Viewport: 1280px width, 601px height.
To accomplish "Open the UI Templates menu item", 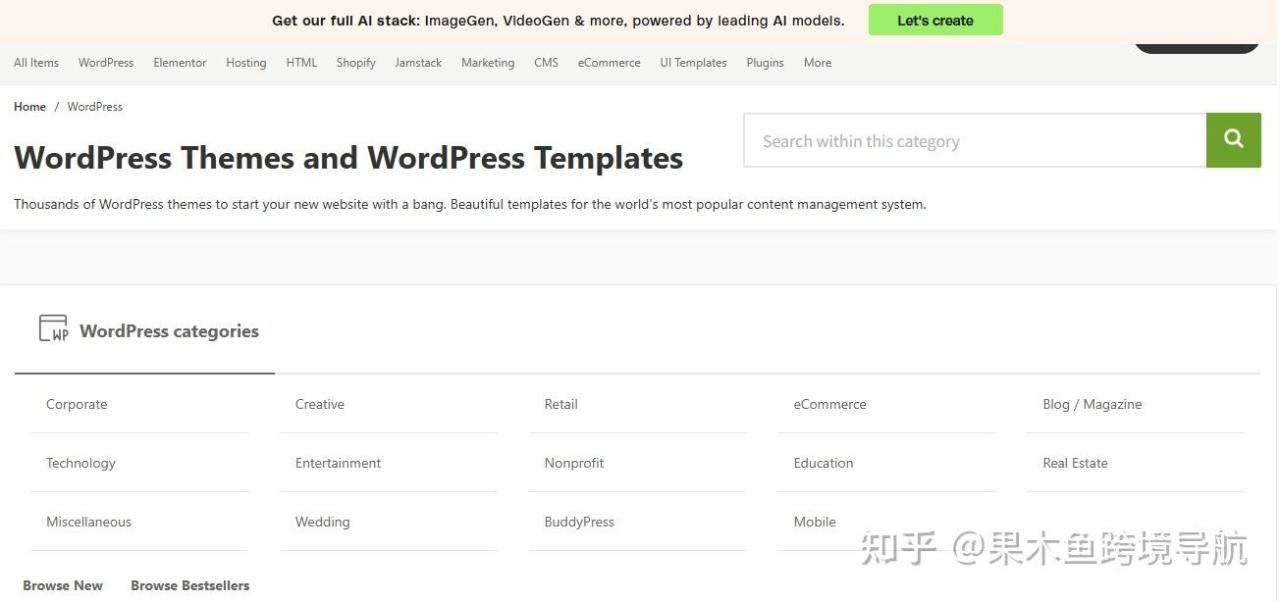I will tap(693, 62).
